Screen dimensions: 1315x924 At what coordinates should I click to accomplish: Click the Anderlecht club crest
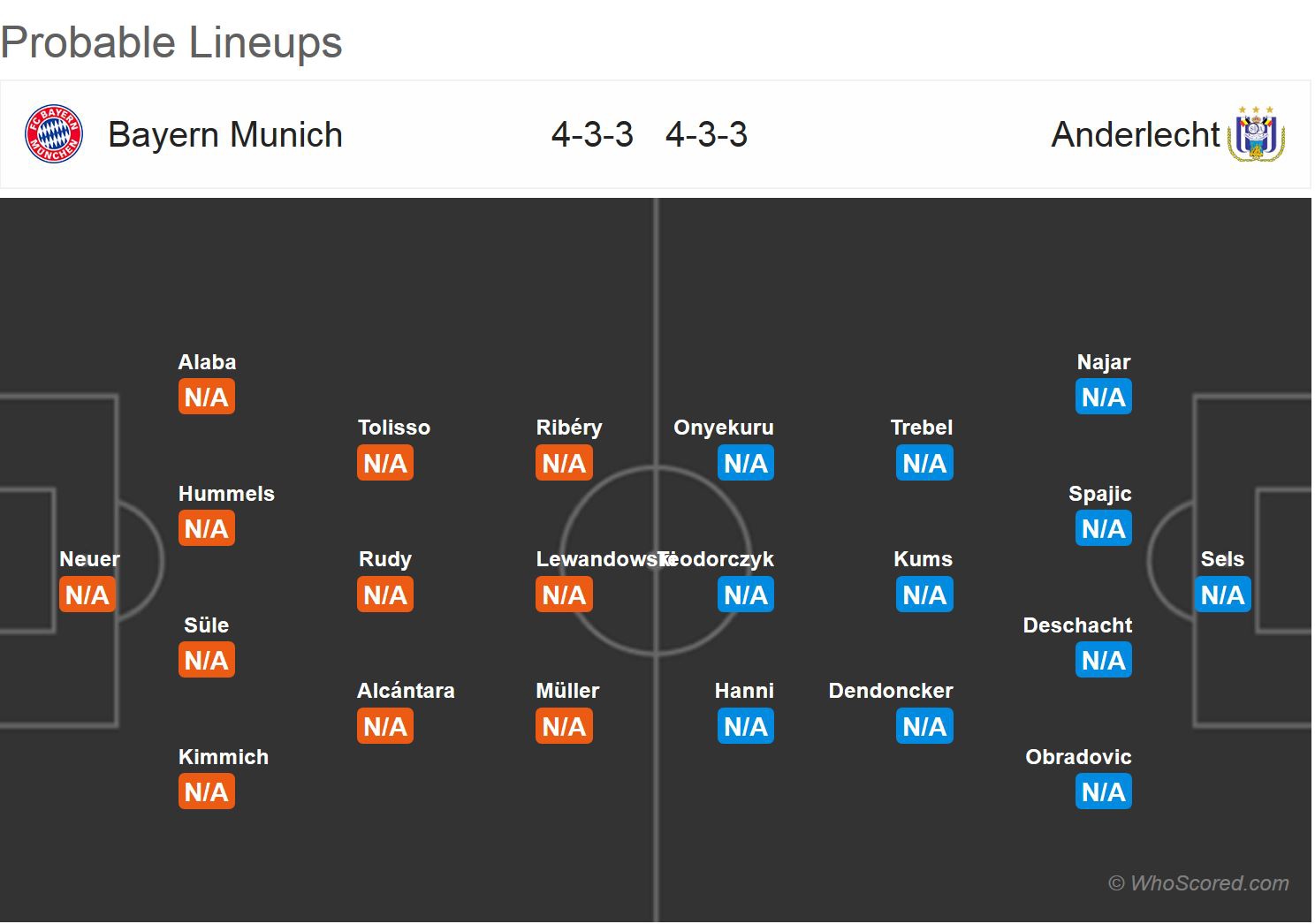[1256, 134]
